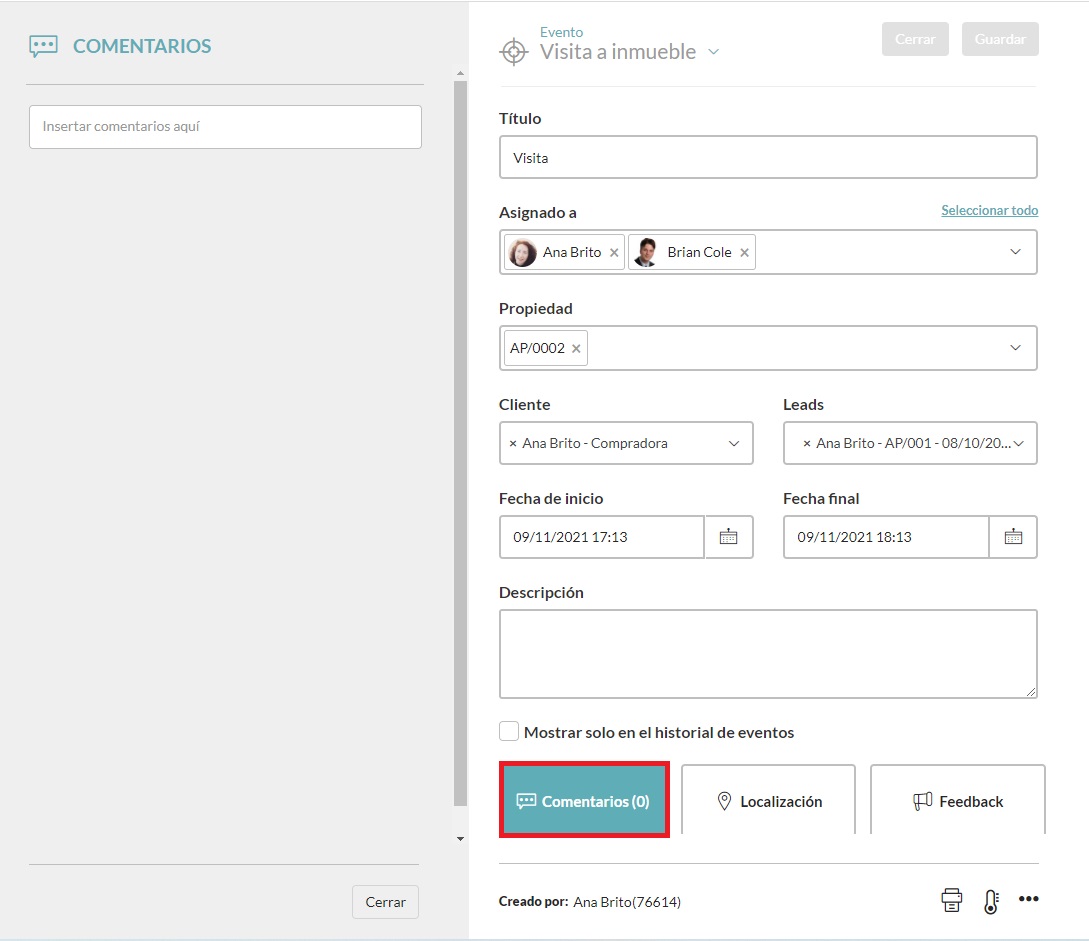Clear the selected Leads entry
This screenshot has width=1089, height=941.
click(x=806, y=443)
